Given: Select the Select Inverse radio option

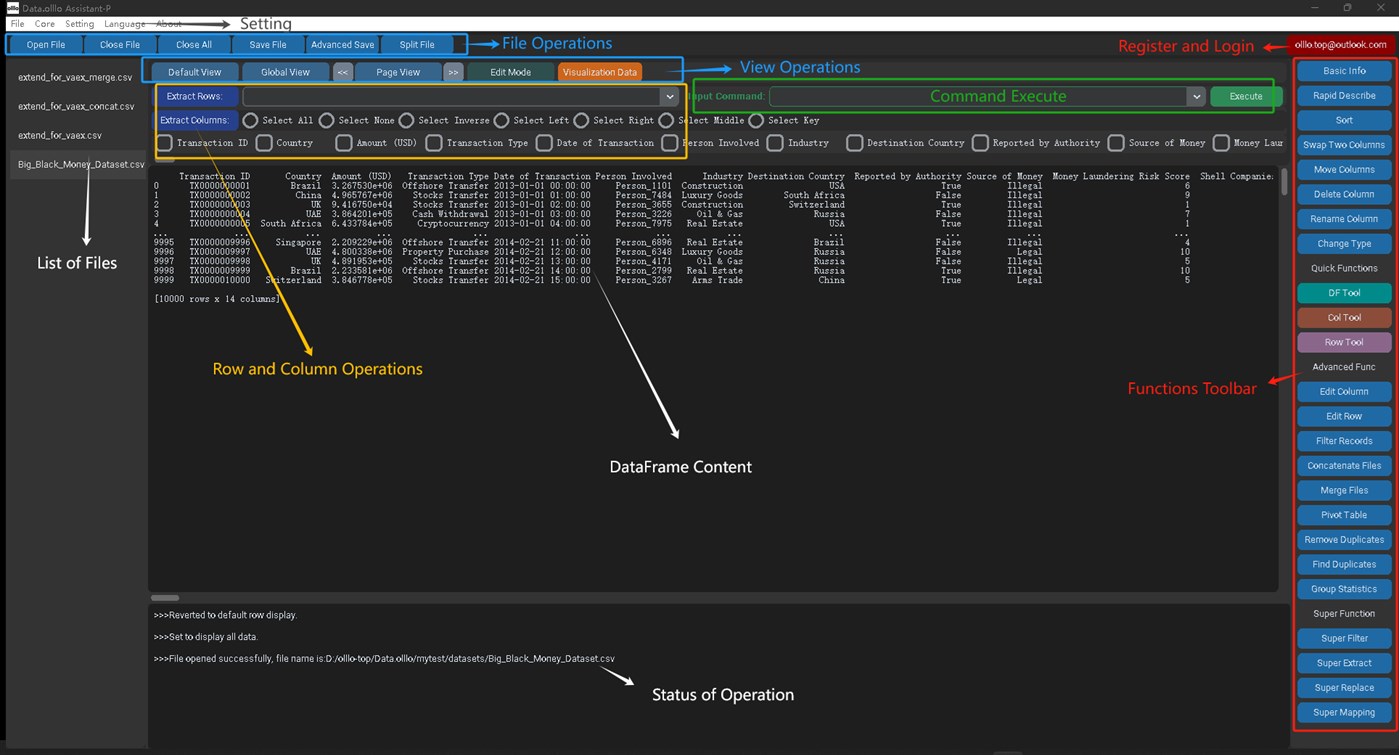Looking at the screenshot, I should 406,120.
